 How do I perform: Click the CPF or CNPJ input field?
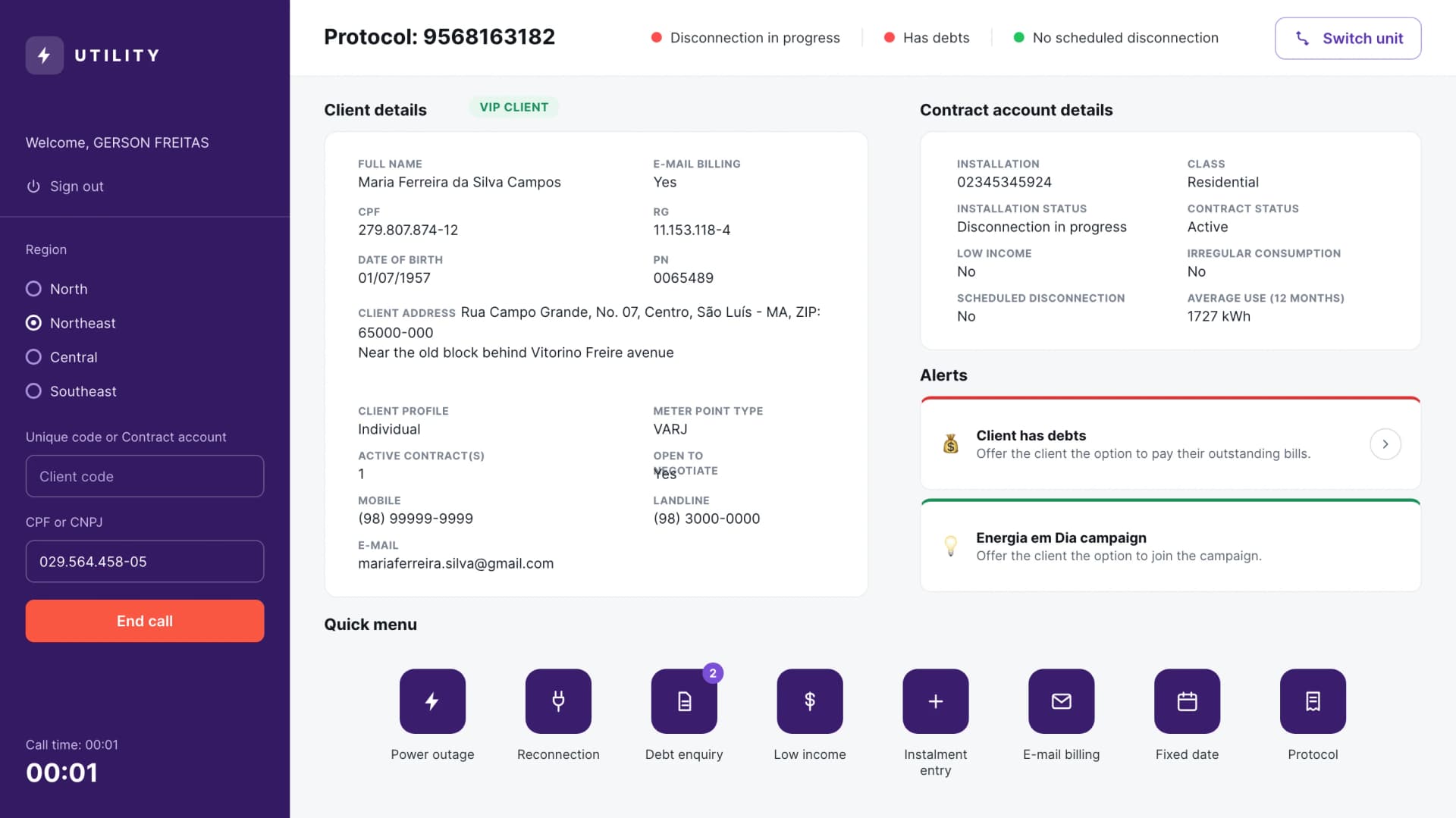[x=145, y=562]
